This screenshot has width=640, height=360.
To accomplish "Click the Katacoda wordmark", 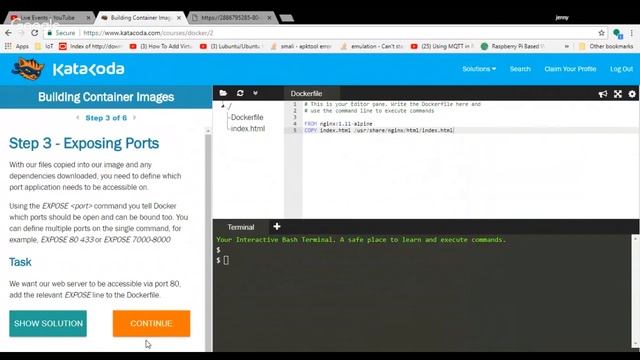I will click(x=89, y=69).
